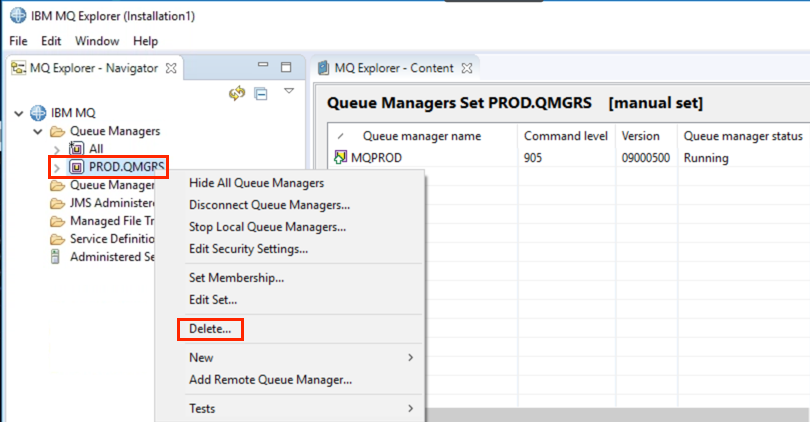Select the IBM MQ tree label
The width and height of the screenshot is (810, 422).
(x=73, y=113)
